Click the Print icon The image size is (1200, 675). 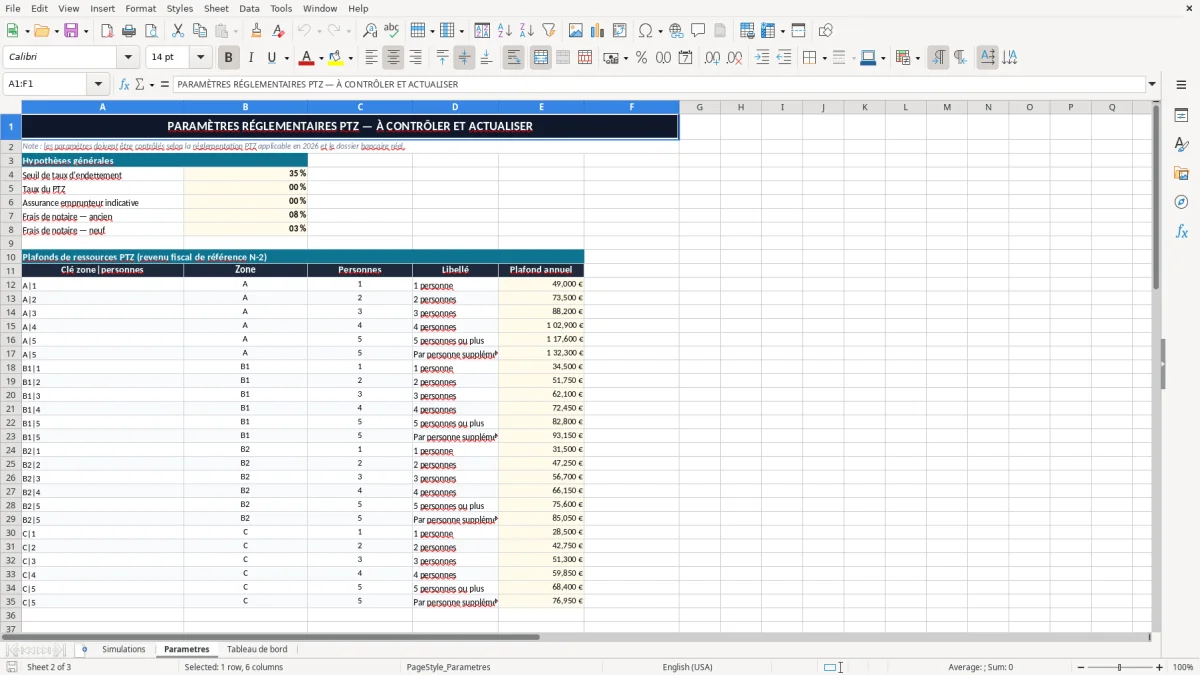coord(129,31)
